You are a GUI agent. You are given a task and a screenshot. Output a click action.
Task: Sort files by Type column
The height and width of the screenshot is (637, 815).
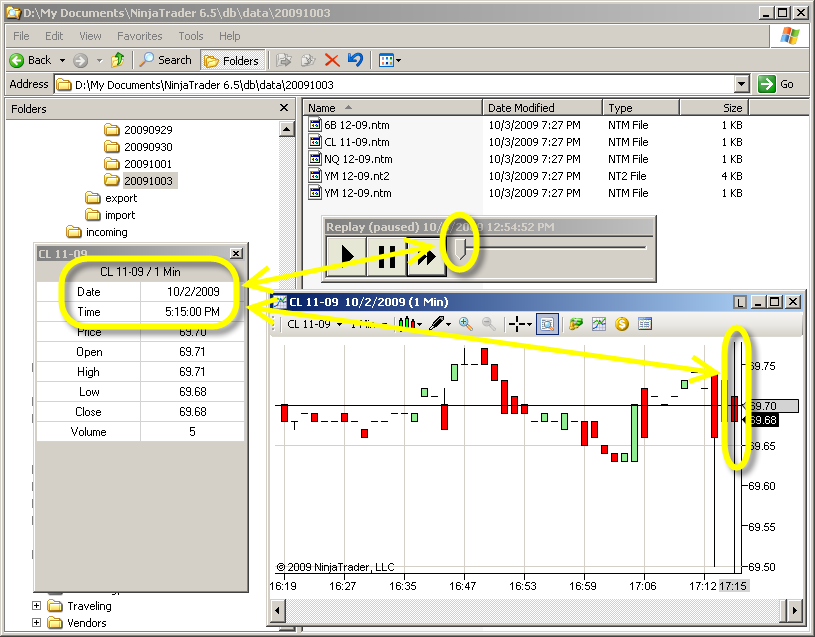[641, 108]
